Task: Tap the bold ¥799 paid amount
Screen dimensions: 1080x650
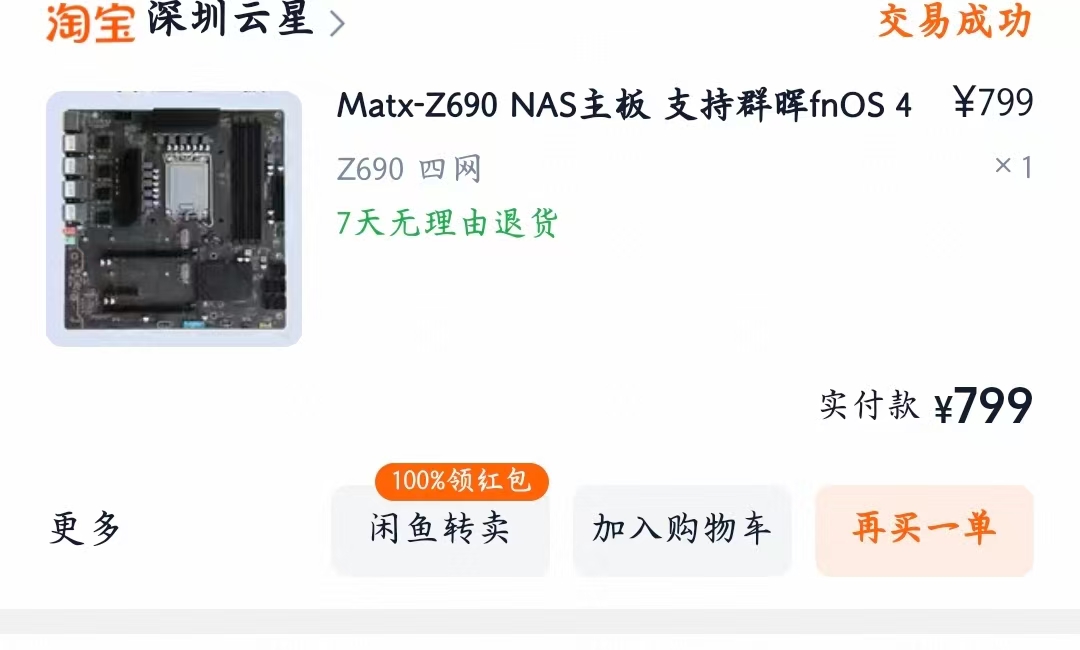Action: 984,406
